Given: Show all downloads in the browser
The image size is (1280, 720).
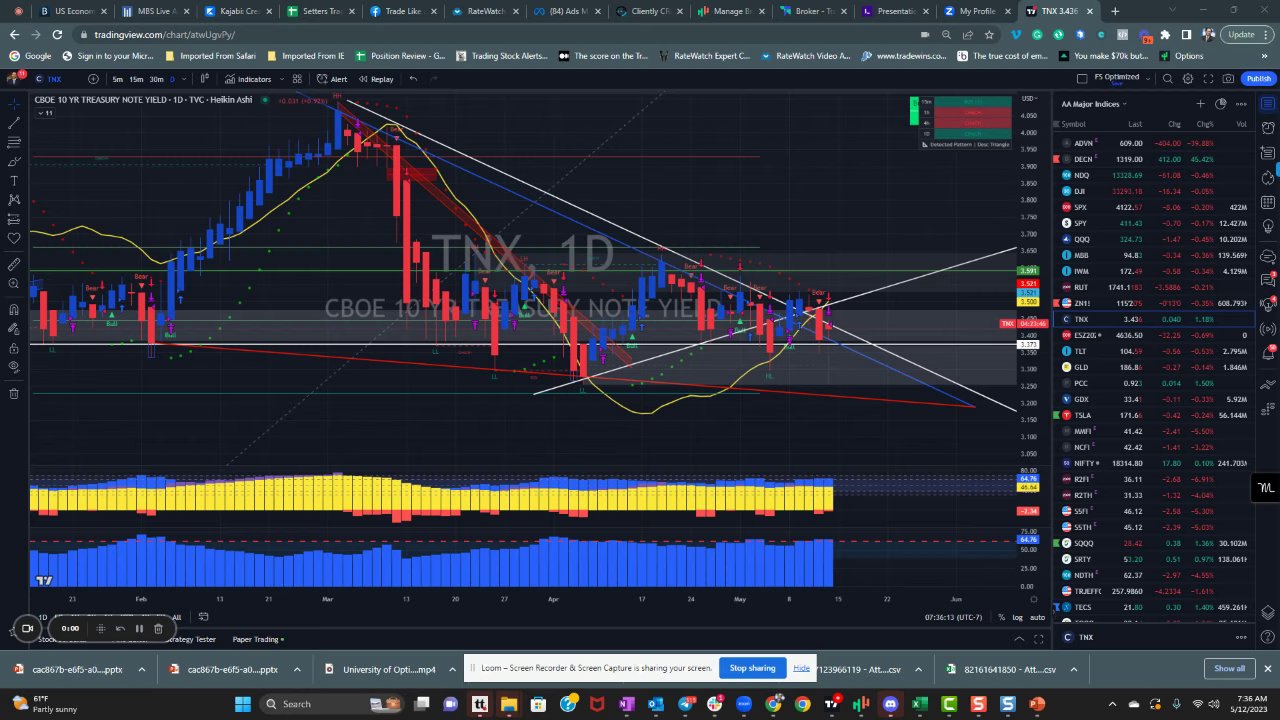Looking at the screenshot, I should pos(1229,669).
